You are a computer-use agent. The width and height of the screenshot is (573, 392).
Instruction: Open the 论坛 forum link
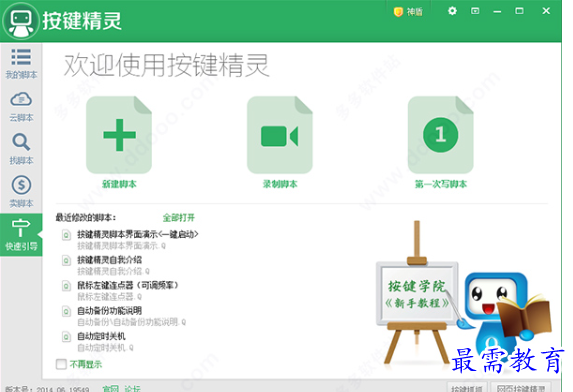point(132,389)
